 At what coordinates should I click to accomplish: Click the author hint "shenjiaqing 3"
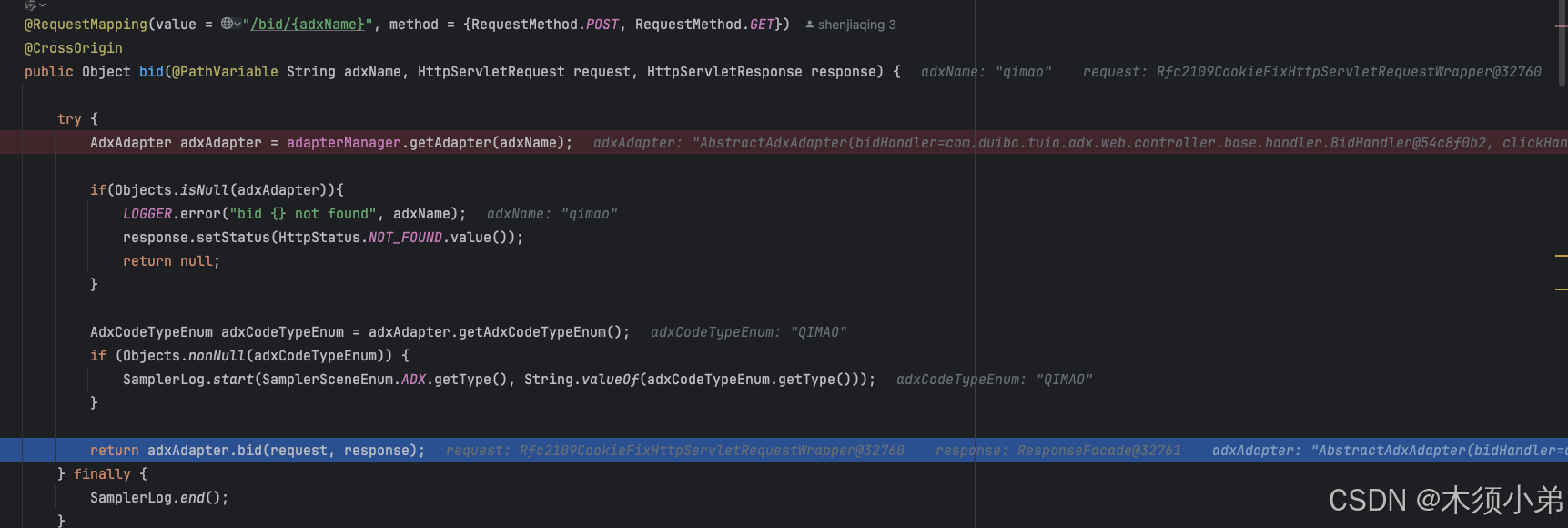(856, 25)
